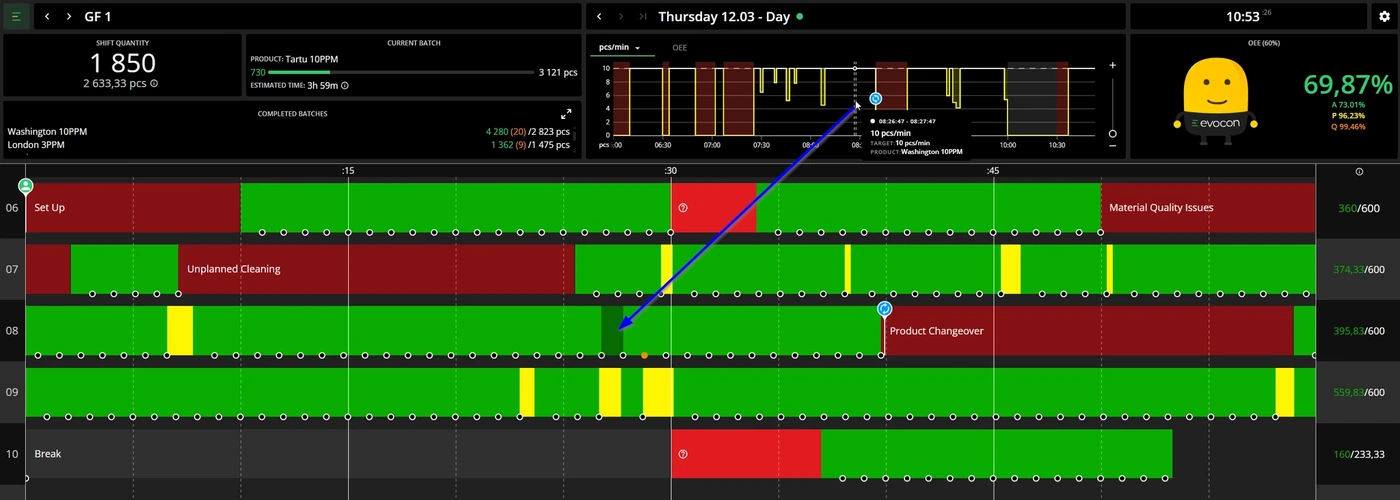Click question mark stop in hour 10

coord(683,454)
